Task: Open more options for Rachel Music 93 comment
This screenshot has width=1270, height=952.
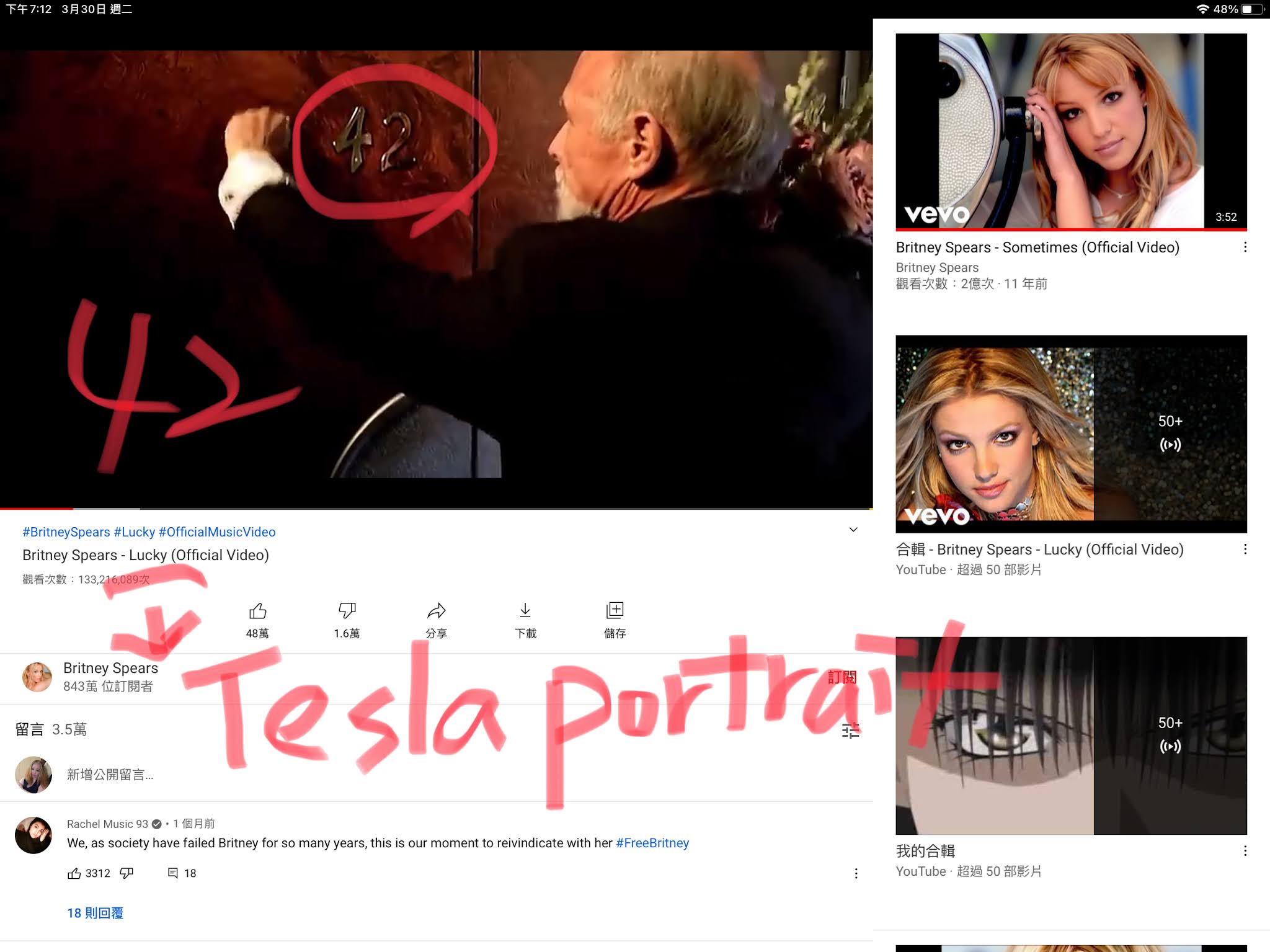Action: tap(856, 873)
